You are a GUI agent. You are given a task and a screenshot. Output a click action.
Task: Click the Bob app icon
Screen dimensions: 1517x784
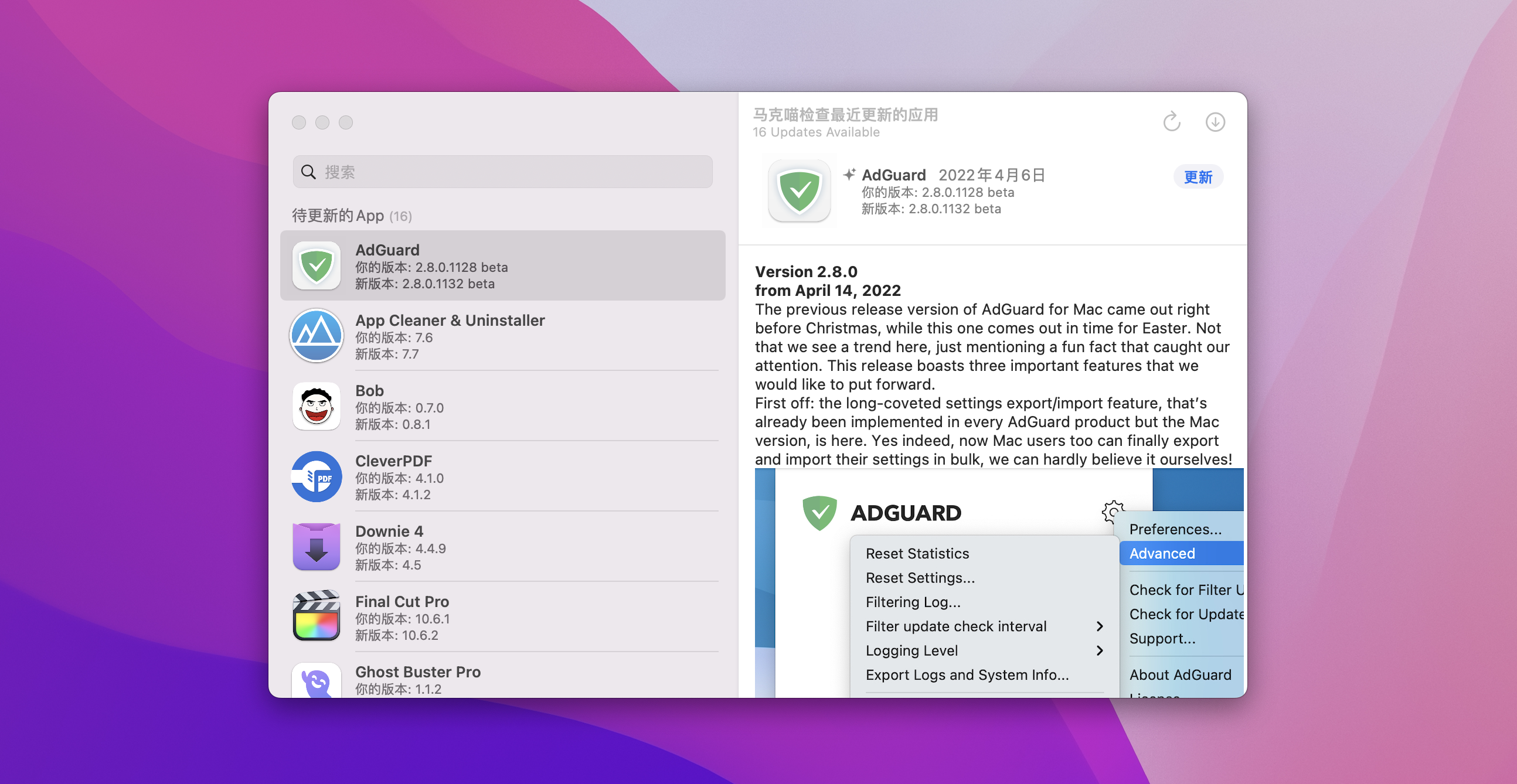[x=317, y=406]
